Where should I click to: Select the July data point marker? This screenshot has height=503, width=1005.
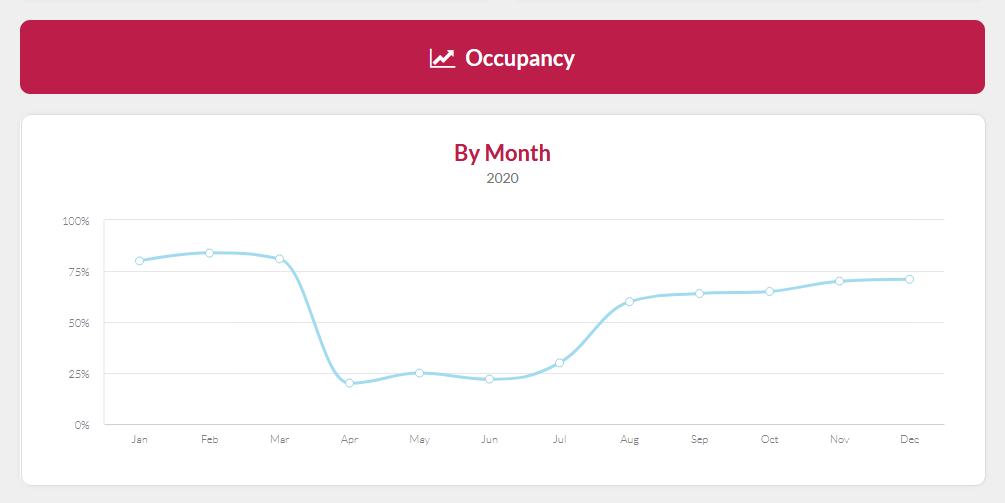(x=559, y=363)
